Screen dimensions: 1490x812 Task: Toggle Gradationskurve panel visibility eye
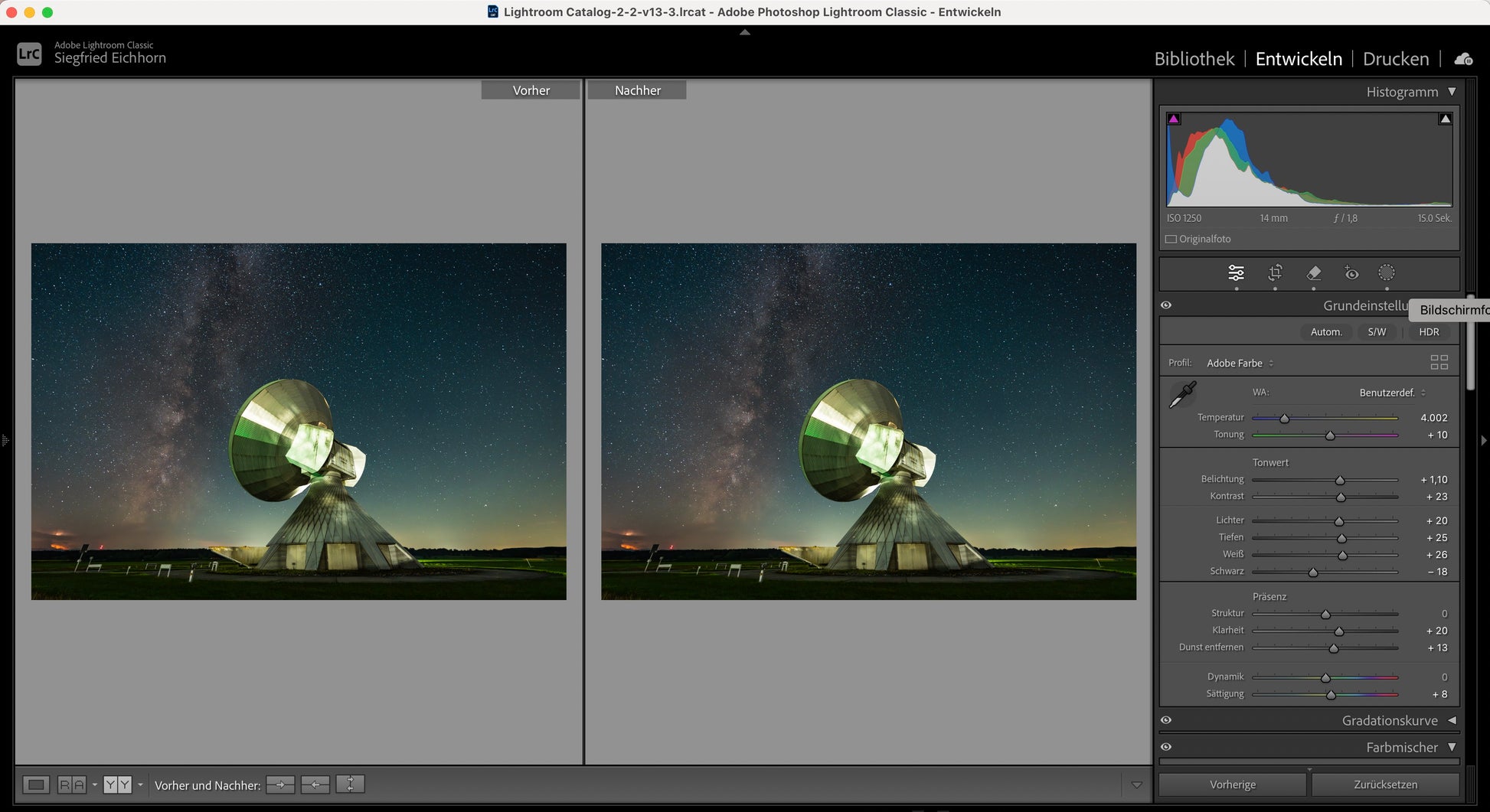(x=1166, y=720)
